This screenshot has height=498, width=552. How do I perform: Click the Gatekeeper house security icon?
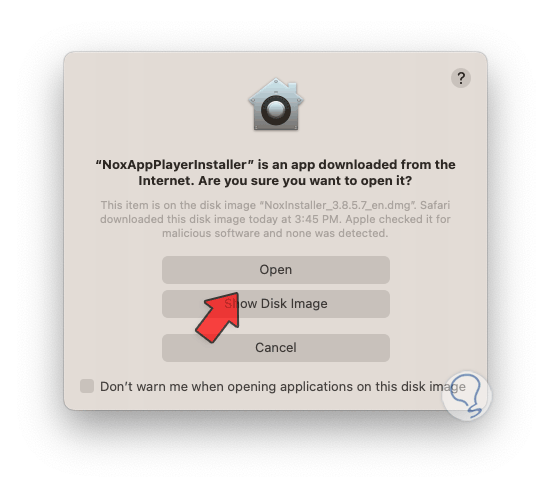tap(276, 104)
